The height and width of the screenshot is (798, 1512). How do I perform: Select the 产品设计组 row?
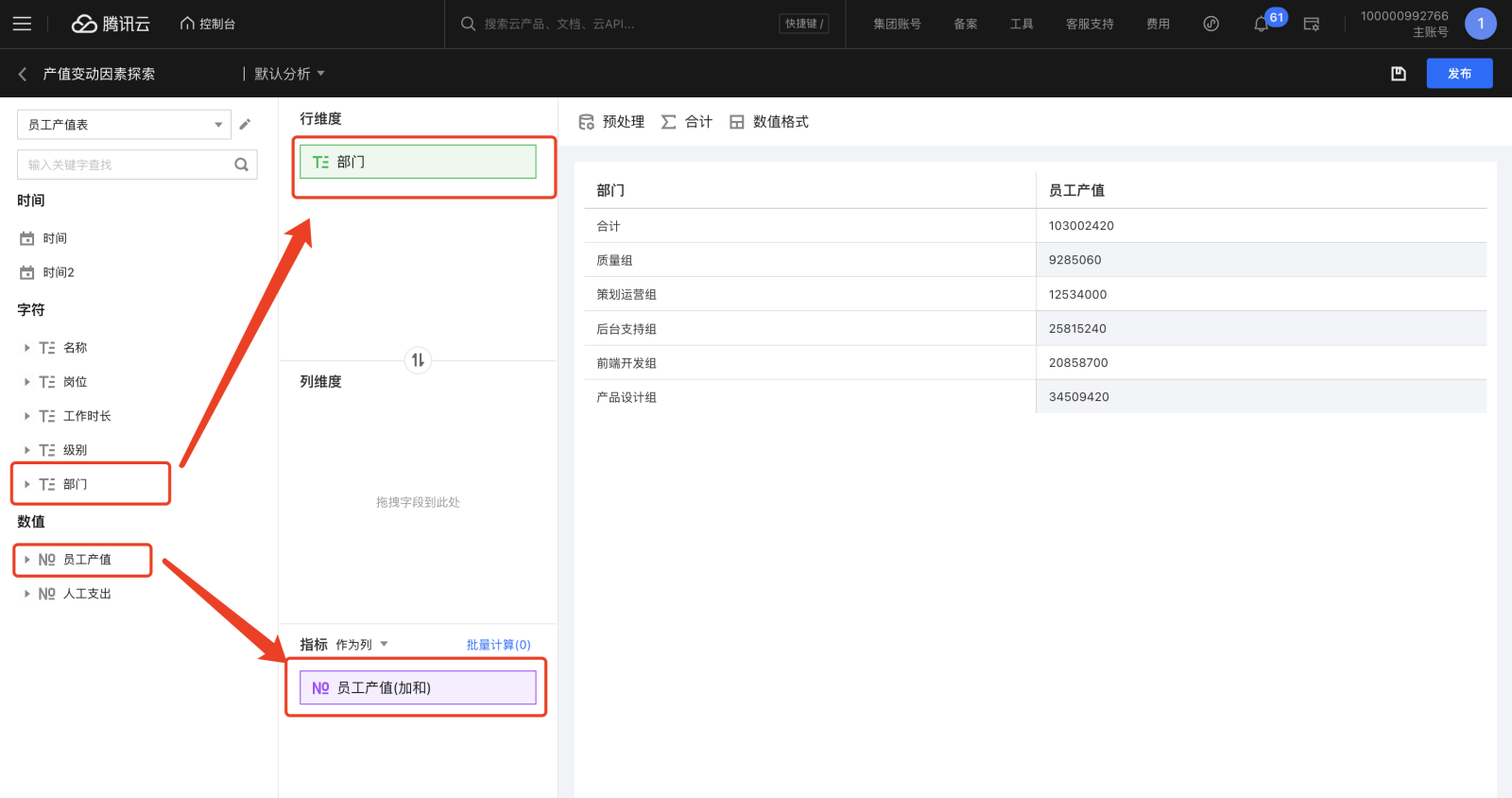click(x=1035, y=396)
